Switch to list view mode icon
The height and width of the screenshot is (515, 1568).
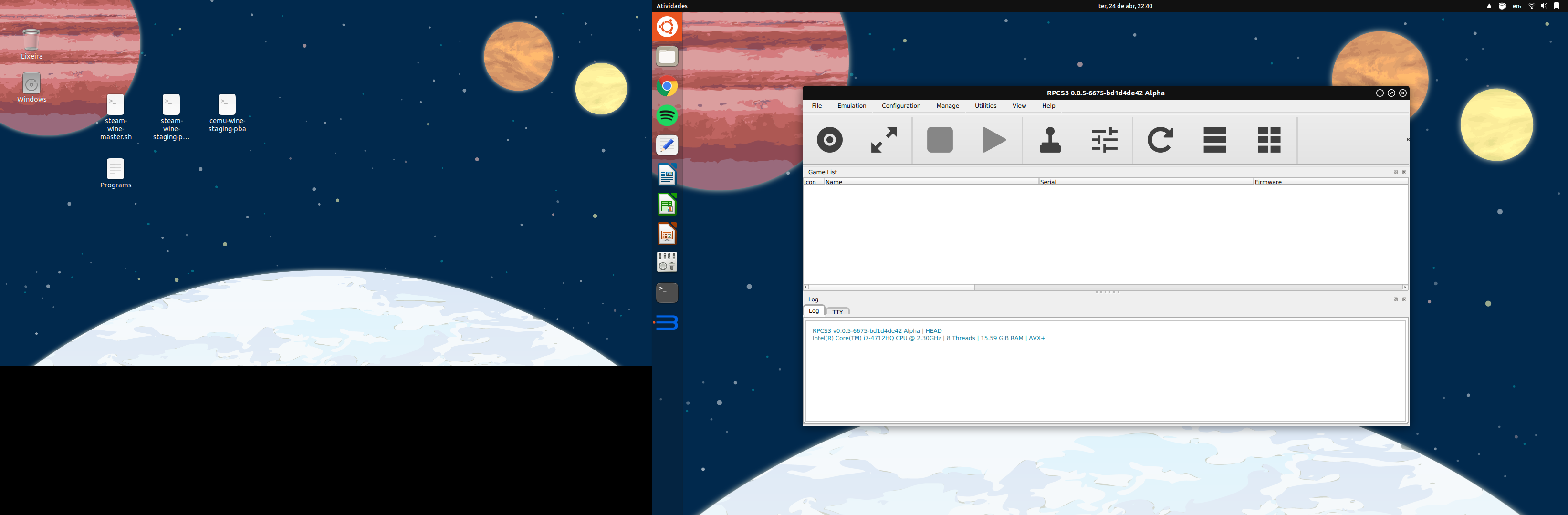point(1214,140)
